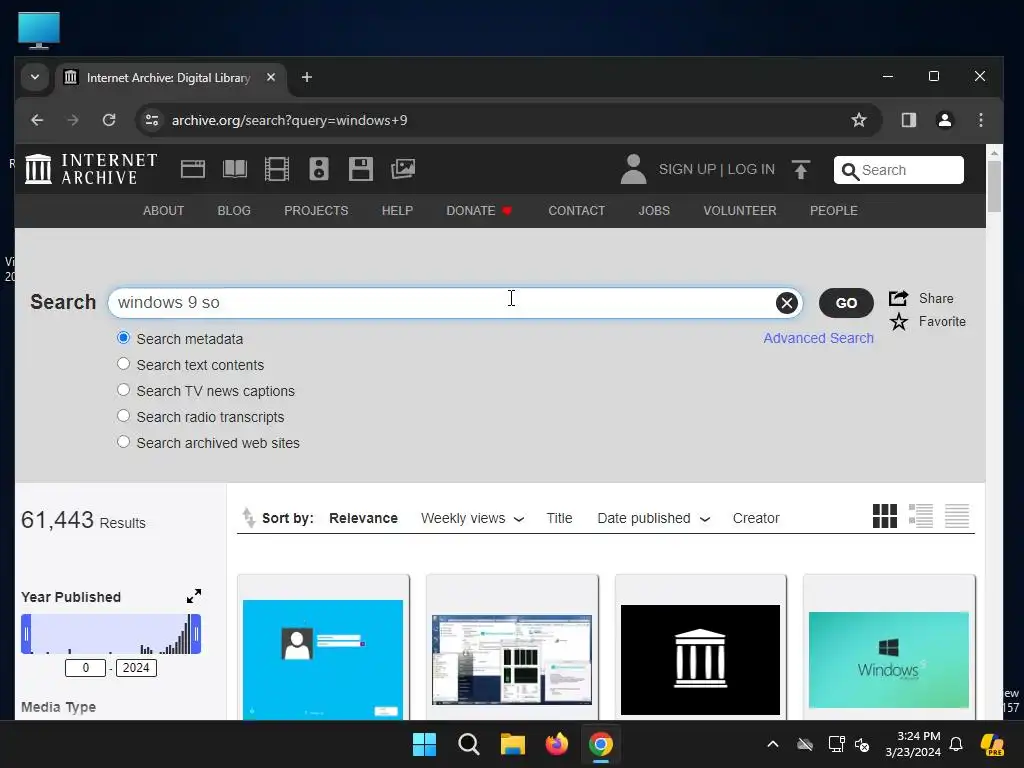Image resolution: width=1024 pixels, height=768 pixels.
Task: Clear the search query with X
Action: tap(786, 303)
